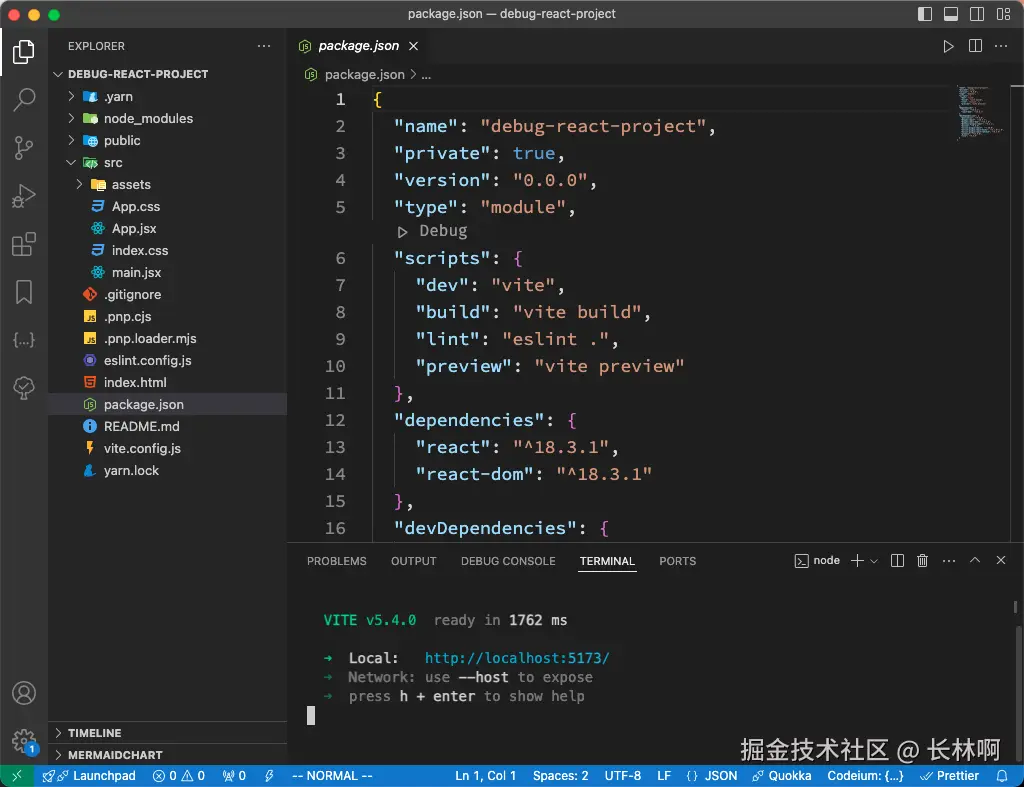Switch to the DEBUG CONSOLE tab

pyautogui.click(x=508, y=561)
